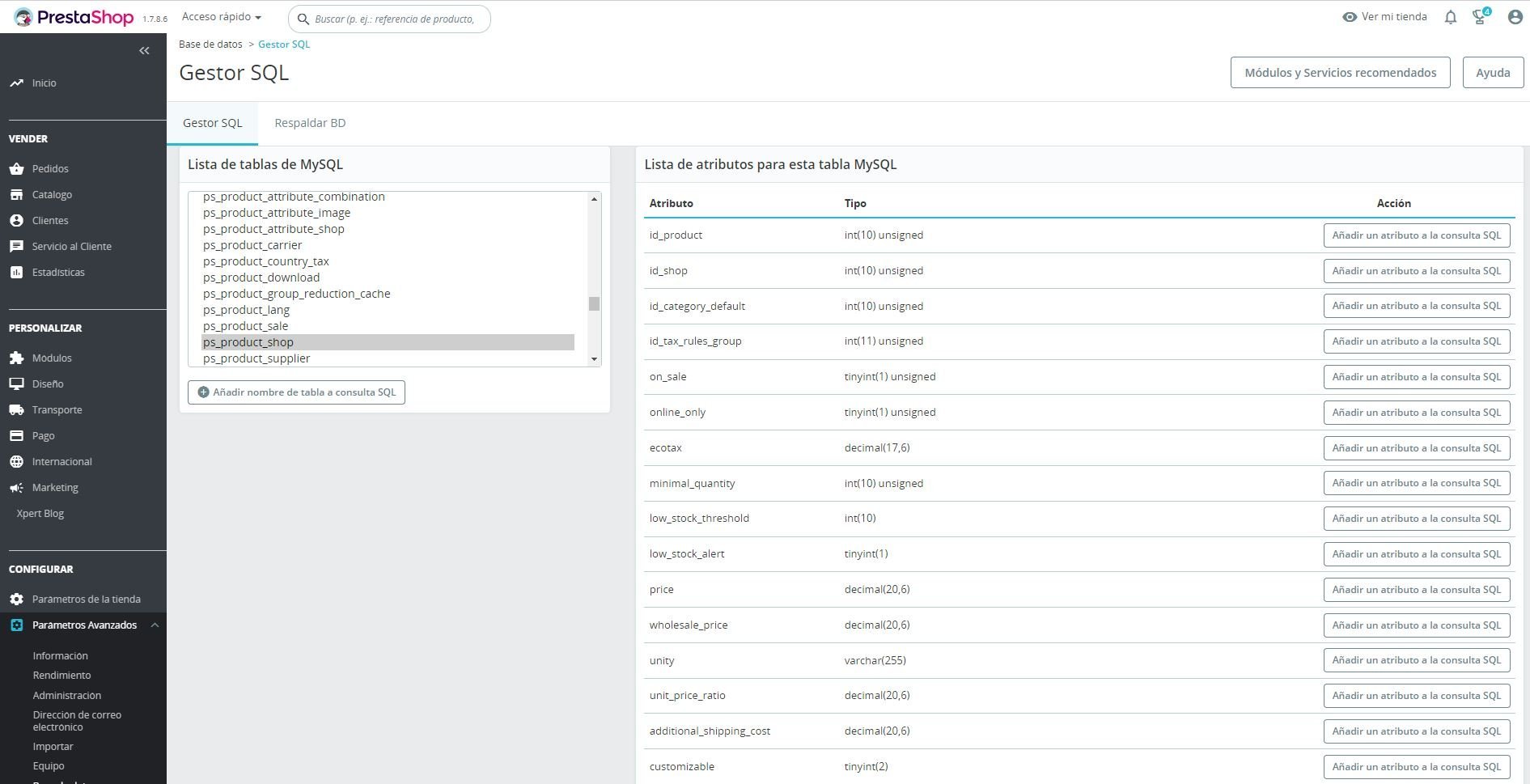1530x784 pixels.
Task: Add id_shop attribute to SQL query
Action: 1416,271
